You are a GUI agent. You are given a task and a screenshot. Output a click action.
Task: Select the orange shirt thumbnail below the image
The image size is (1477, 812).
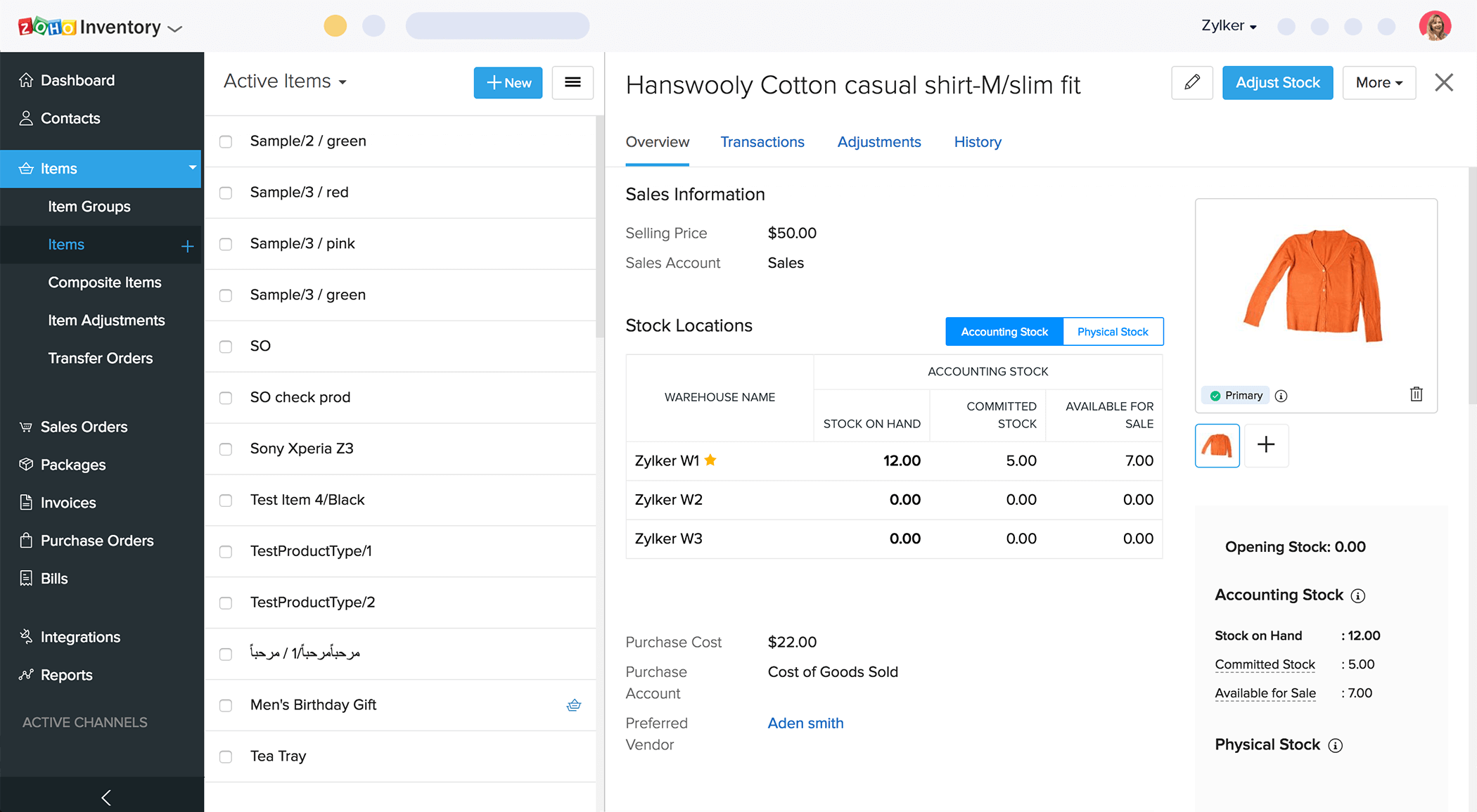click(1217, 445)
